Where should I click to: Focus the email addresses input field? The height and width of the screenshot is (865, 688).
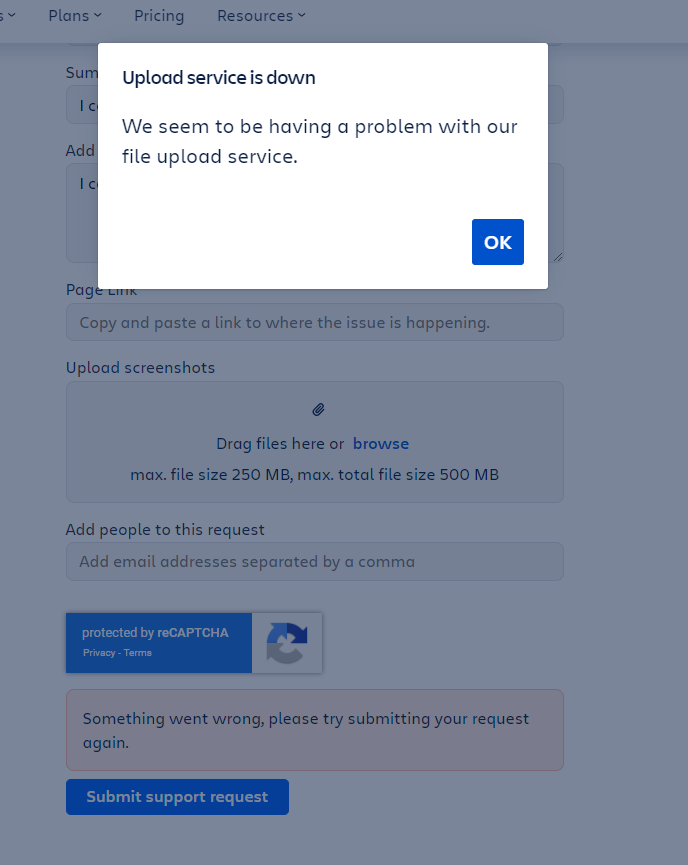click(314, 561)
